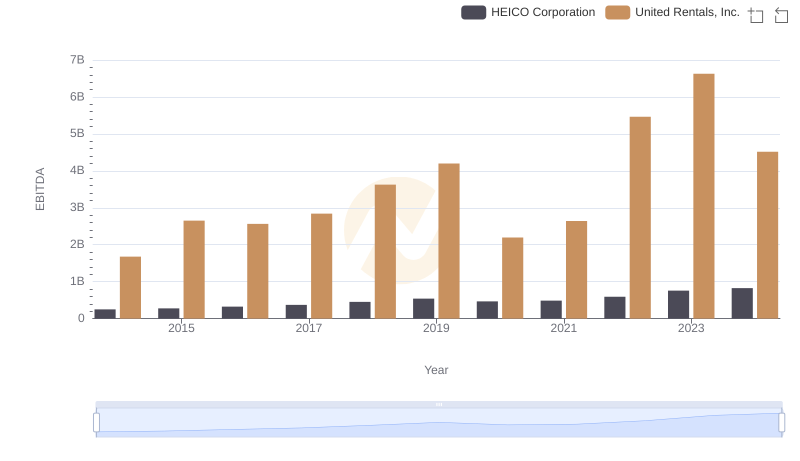Click the EBITDA axis title
800x461 pixels.
coord(40,189)
